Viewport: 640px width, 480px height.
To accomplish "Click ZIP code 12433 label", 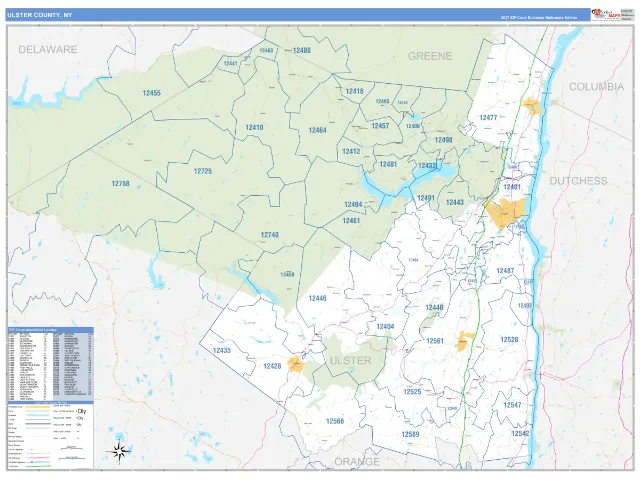I will coord(427,165).
